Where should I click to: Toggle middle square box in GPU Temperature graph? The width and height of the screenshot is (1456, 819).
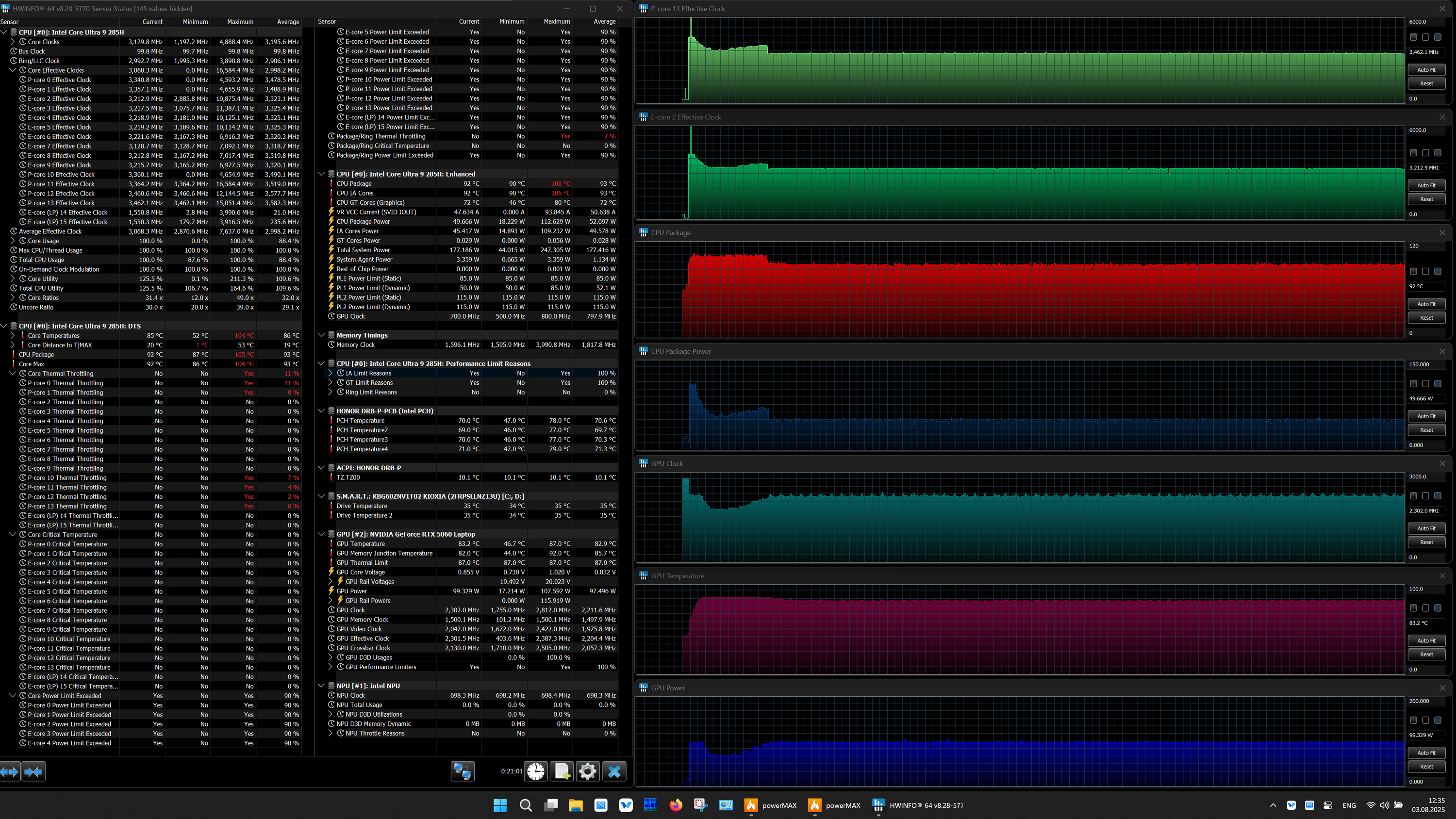tap(1425, 608)
